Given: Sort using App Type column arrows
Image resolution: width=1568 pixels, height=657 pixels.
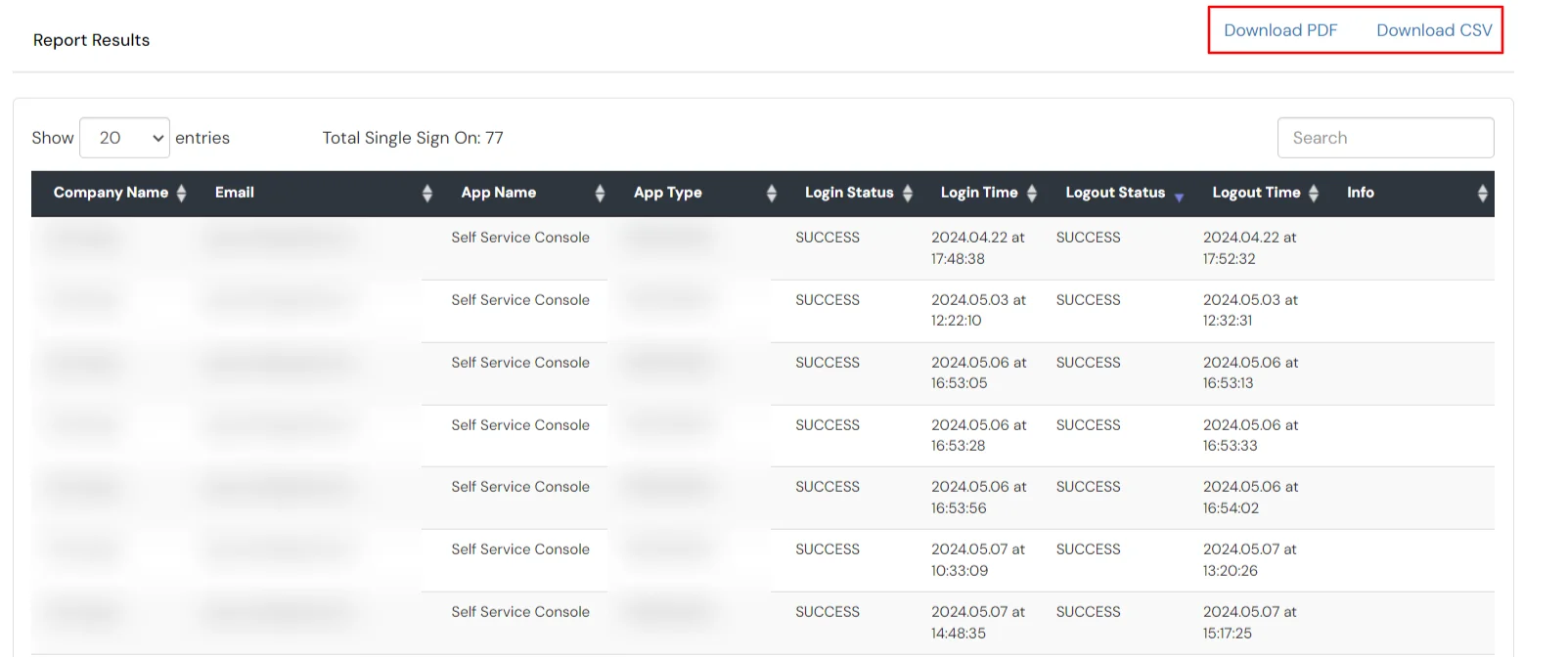Looking at the screenshot, I should coord(772,194).
